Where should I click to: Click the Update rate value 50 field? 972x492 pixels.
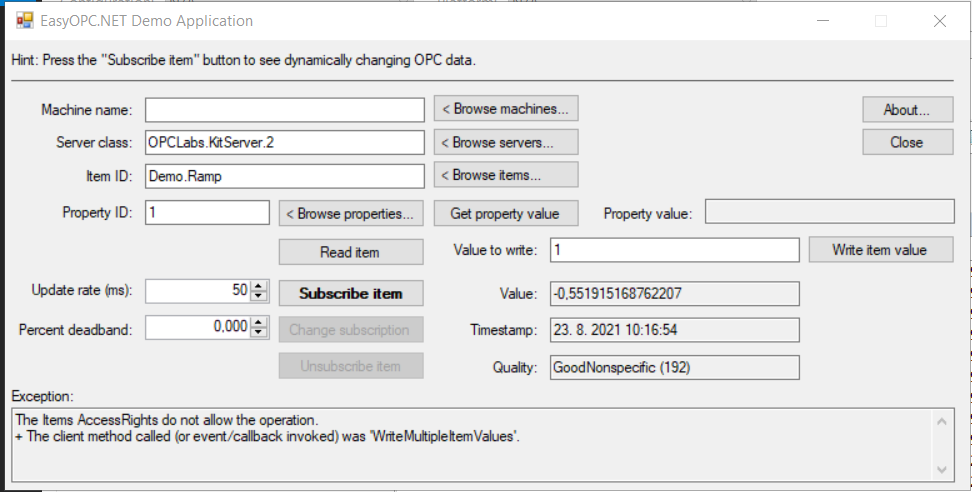click(198, 291)
